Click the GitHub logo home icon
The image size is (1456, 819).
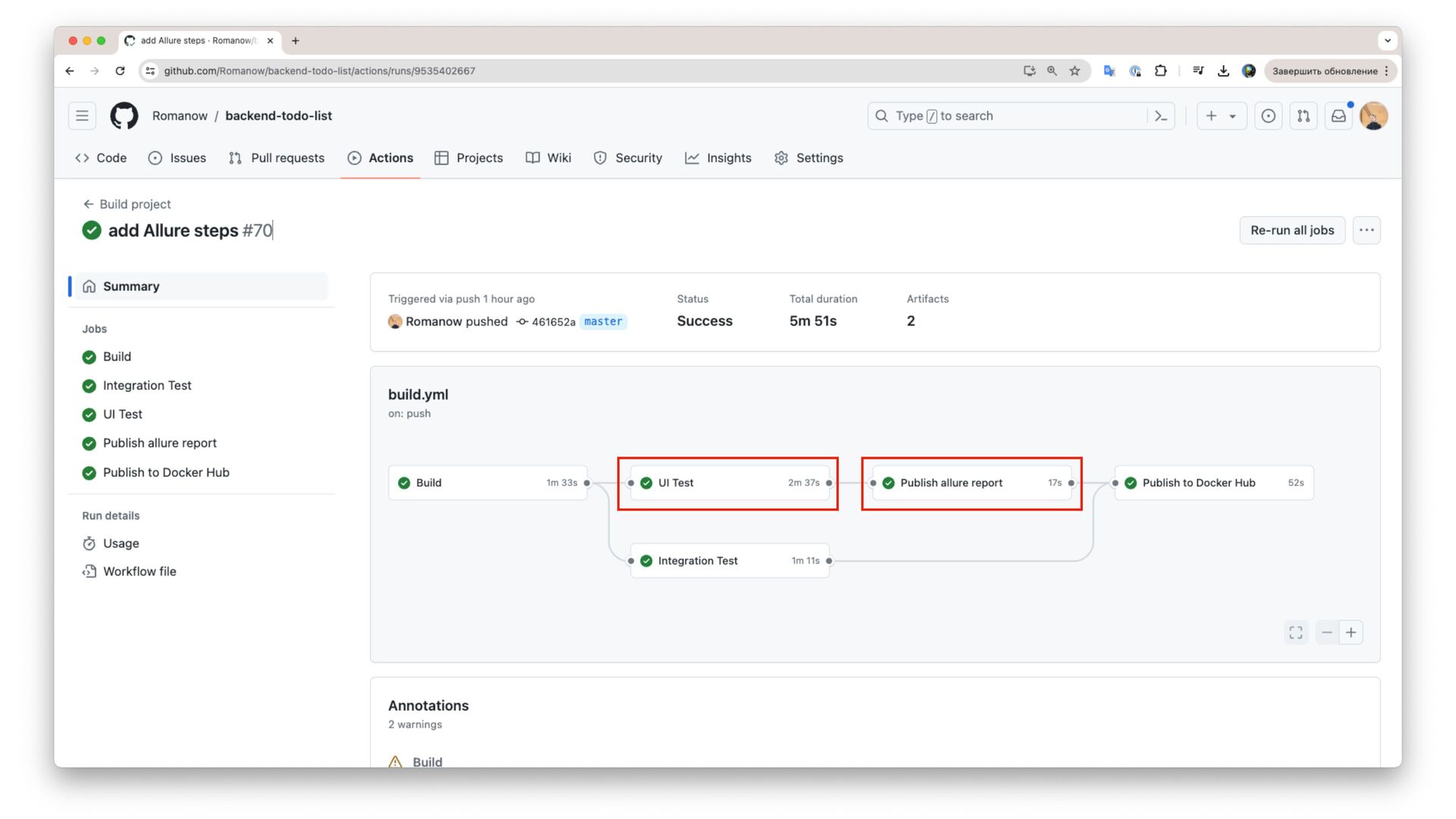click(124, 116)
